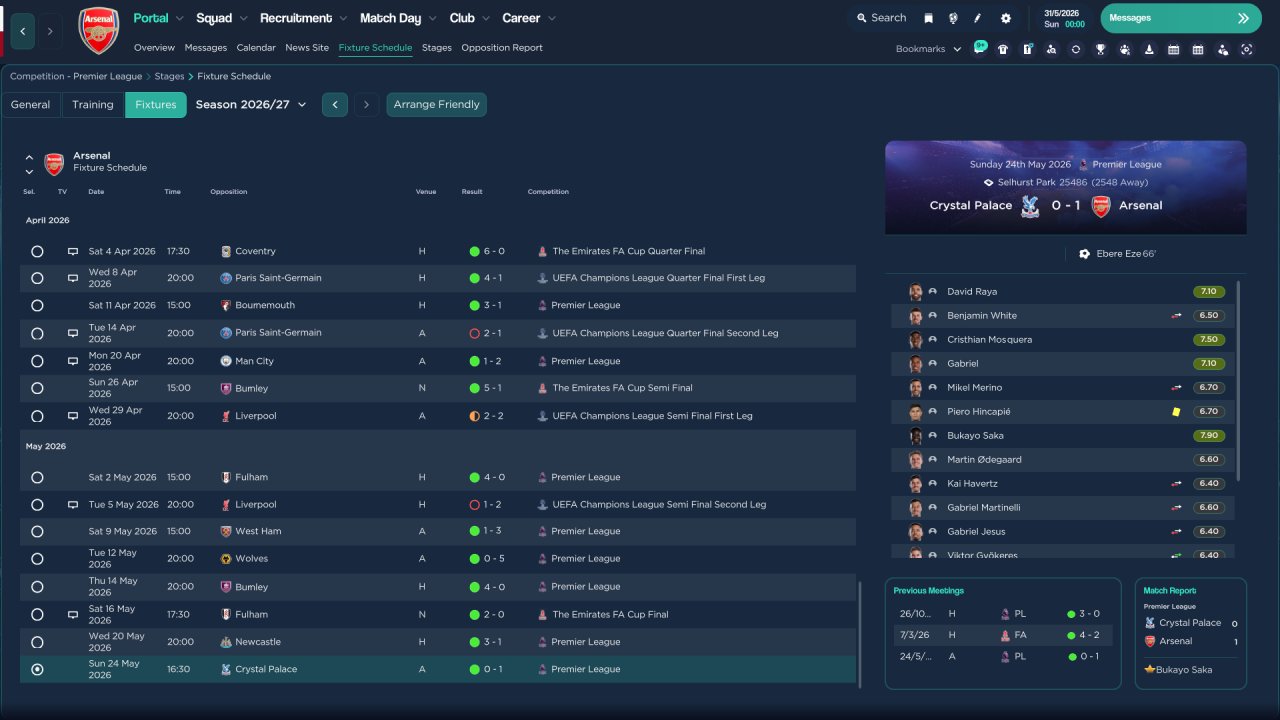The width and height of the screenshot is (1280, 720).
Task: Click the screenshot frame icon
Action: pyautogui.click(x=1246, y=49)
